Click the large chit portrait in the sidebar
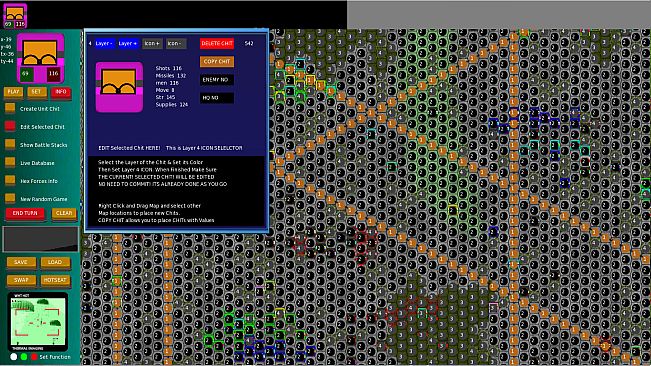 [x=40, y=58]
